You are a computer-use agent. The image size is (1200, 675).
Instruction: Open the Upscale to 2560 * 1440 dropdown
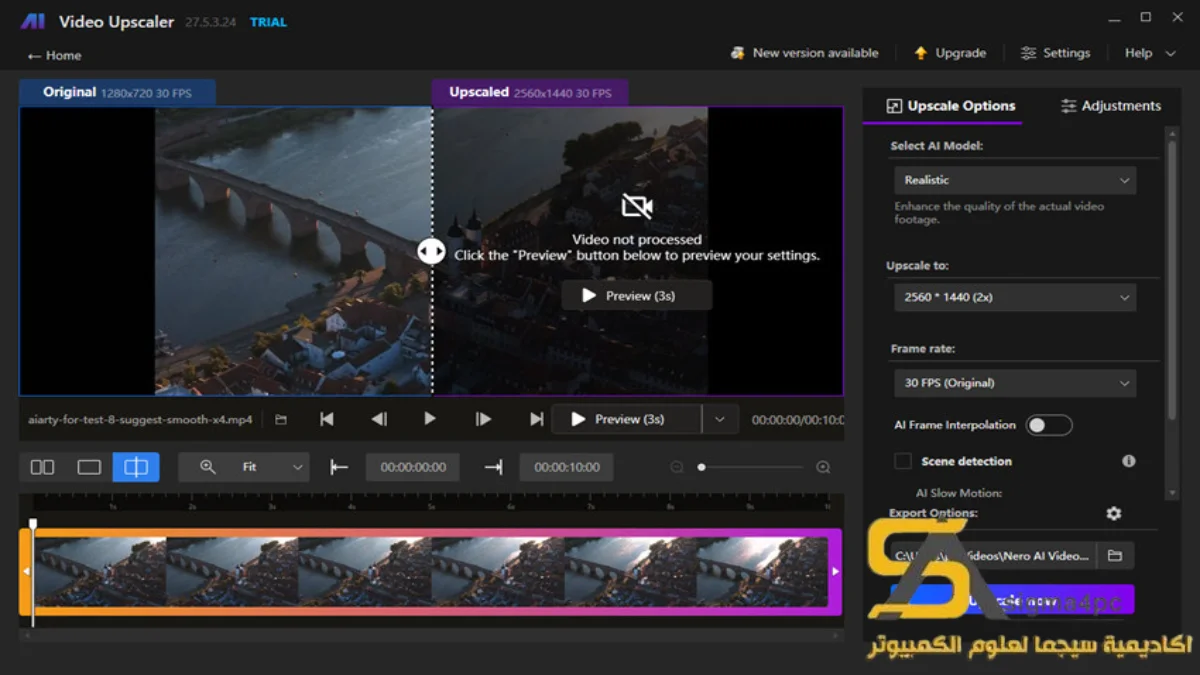(x=1015, y=297)
